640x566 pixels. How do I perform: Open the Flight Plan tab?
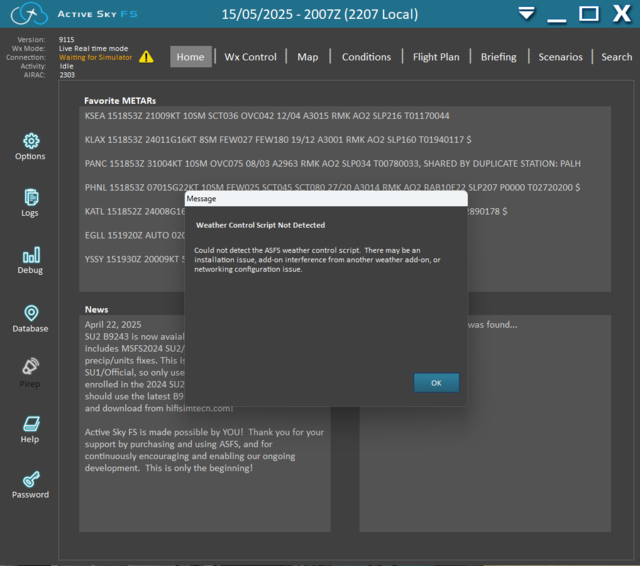(436, 57)
